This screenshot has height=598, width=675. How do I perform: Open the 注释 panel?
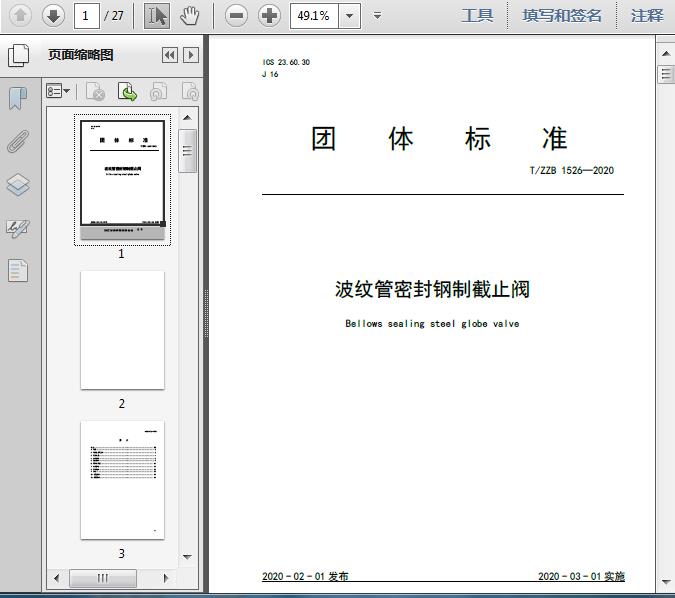[647, 16]
